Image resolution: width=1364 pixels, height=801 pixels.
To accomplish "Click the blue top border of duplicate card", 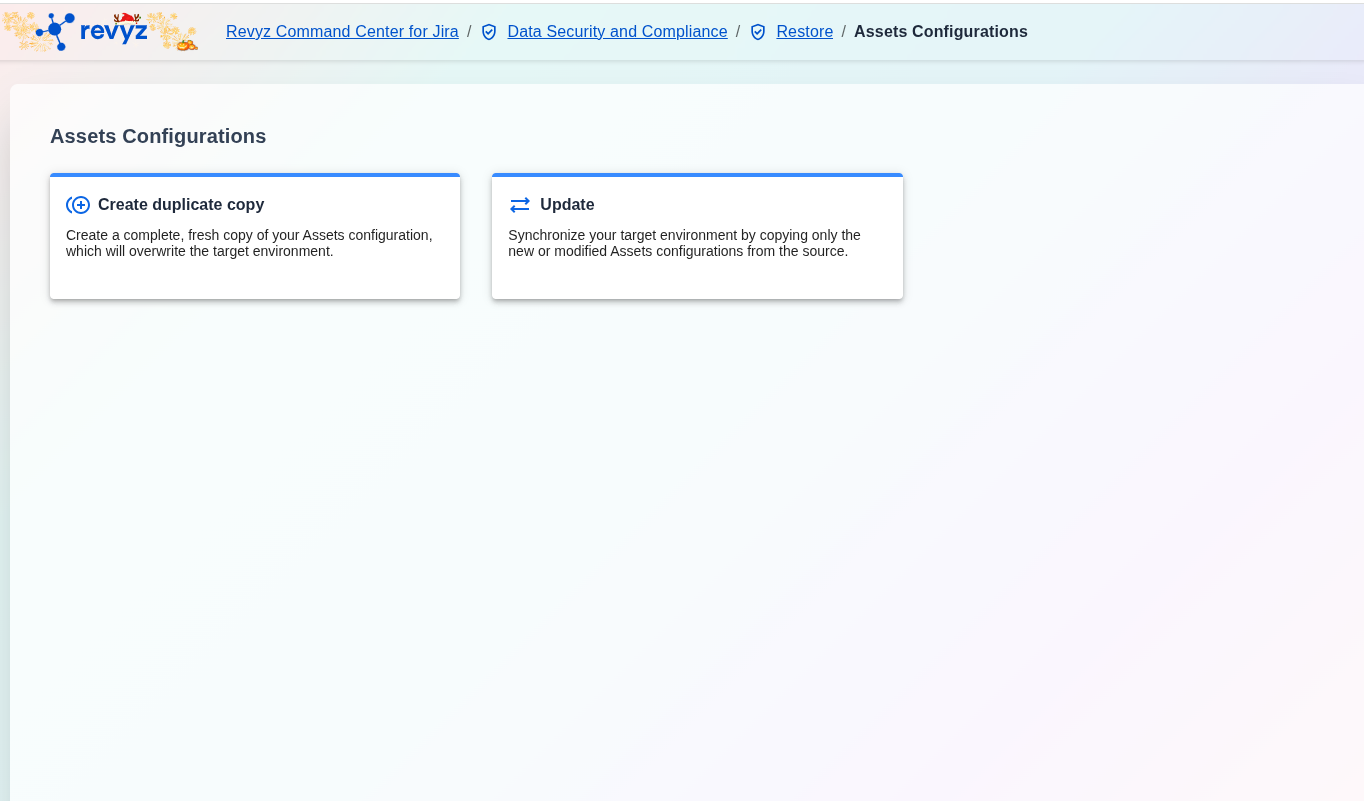I will point(255,175).
